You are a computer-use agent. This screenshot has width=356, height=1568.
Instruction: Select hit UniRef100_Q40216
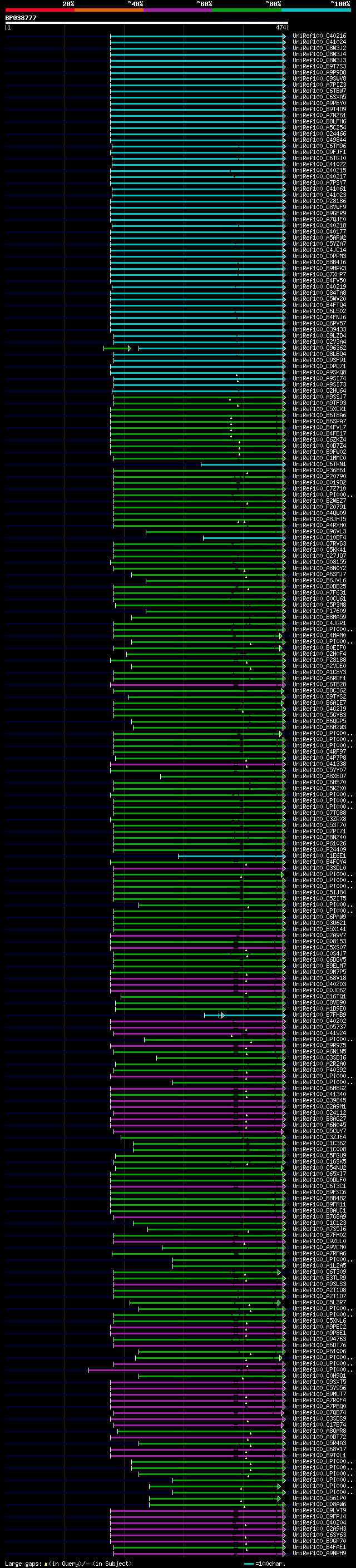(x=319, y=37)
